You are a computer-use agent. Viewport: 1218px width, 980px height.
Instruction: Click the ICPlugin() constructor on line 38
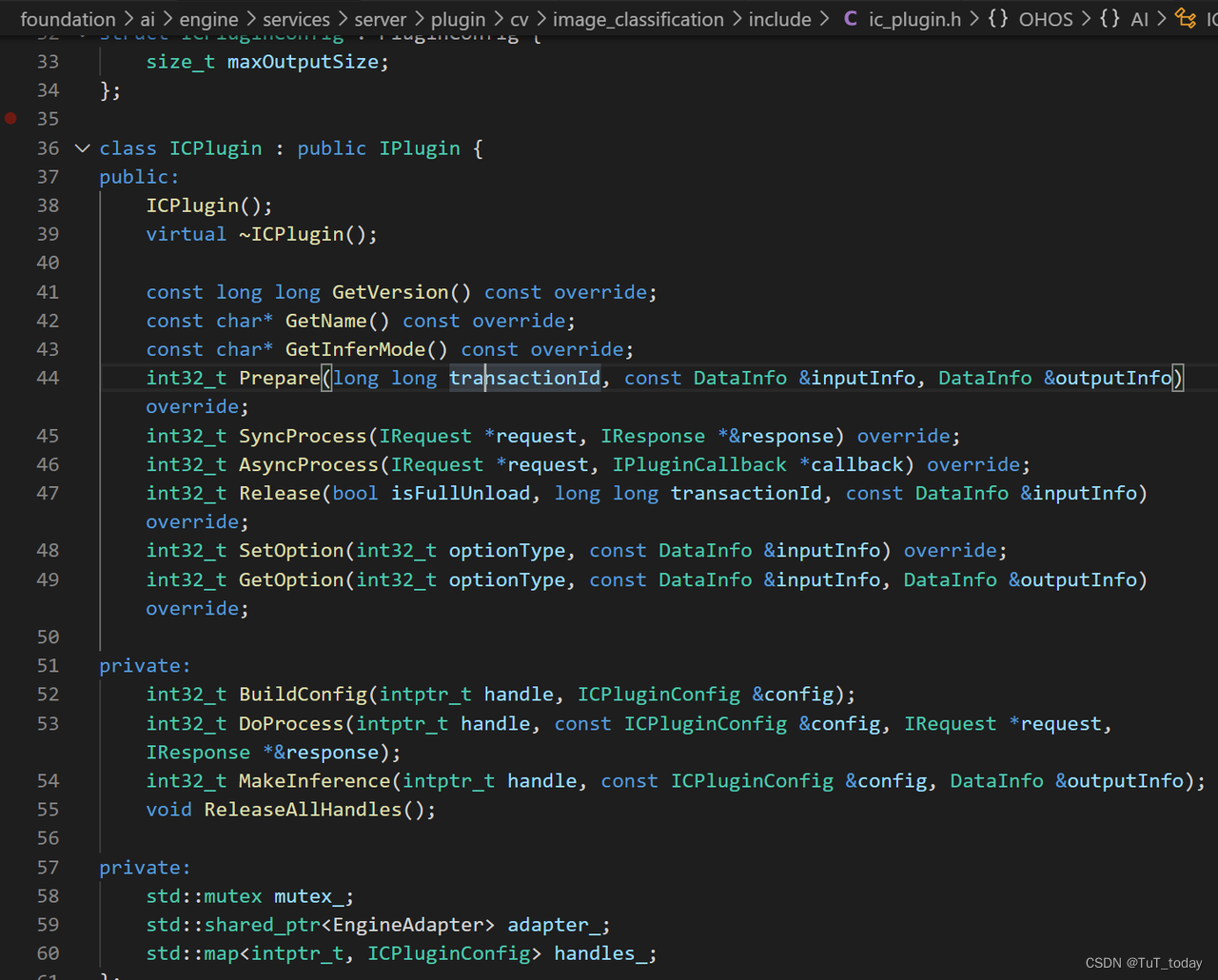[192, 206]
